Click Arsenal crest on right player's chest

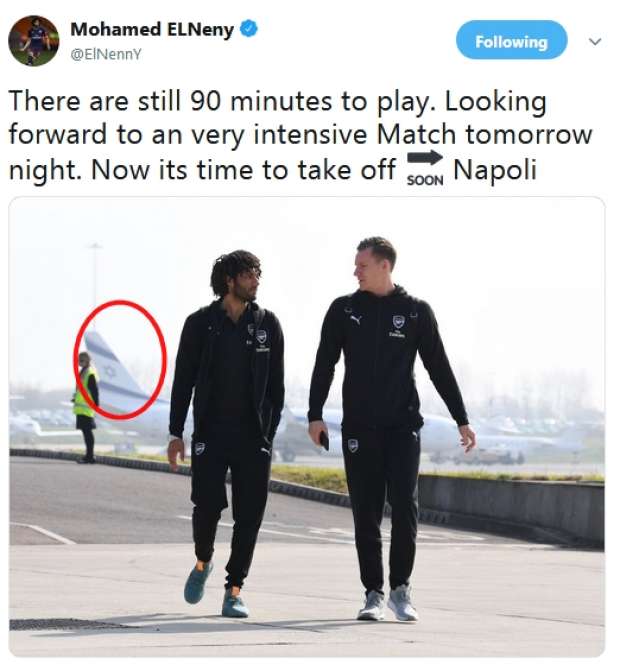[x=398, y=321]
